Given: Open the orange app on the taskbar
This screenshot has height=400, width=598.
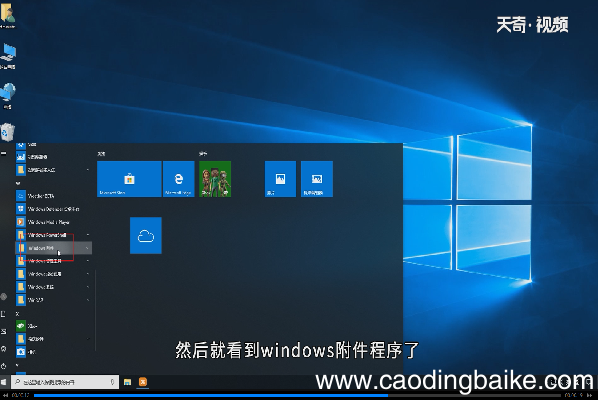Looking at the screenshot, I should coord(143,382).
